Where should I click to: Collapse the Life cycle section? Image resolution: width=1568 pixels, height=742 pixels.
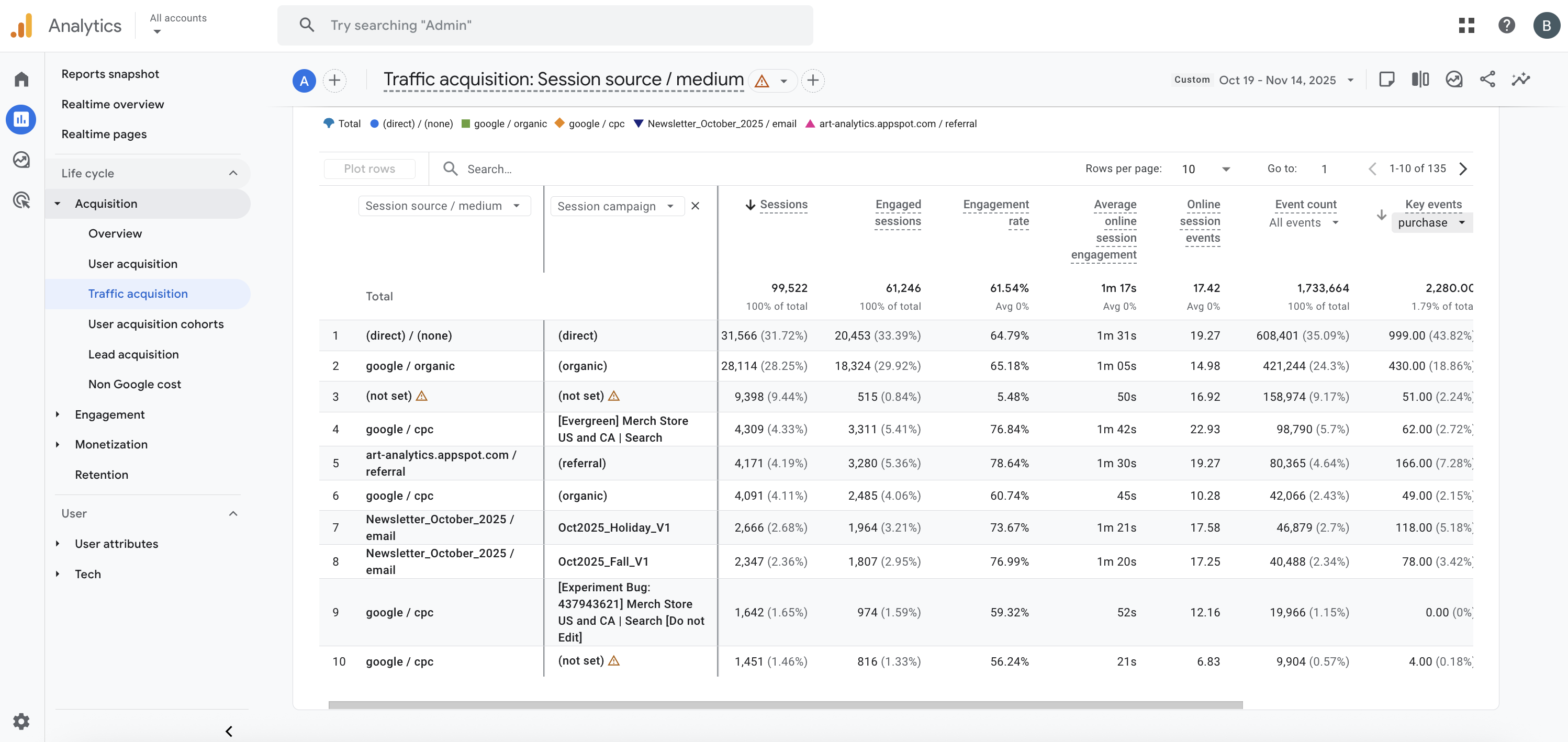tap(233, 174)
